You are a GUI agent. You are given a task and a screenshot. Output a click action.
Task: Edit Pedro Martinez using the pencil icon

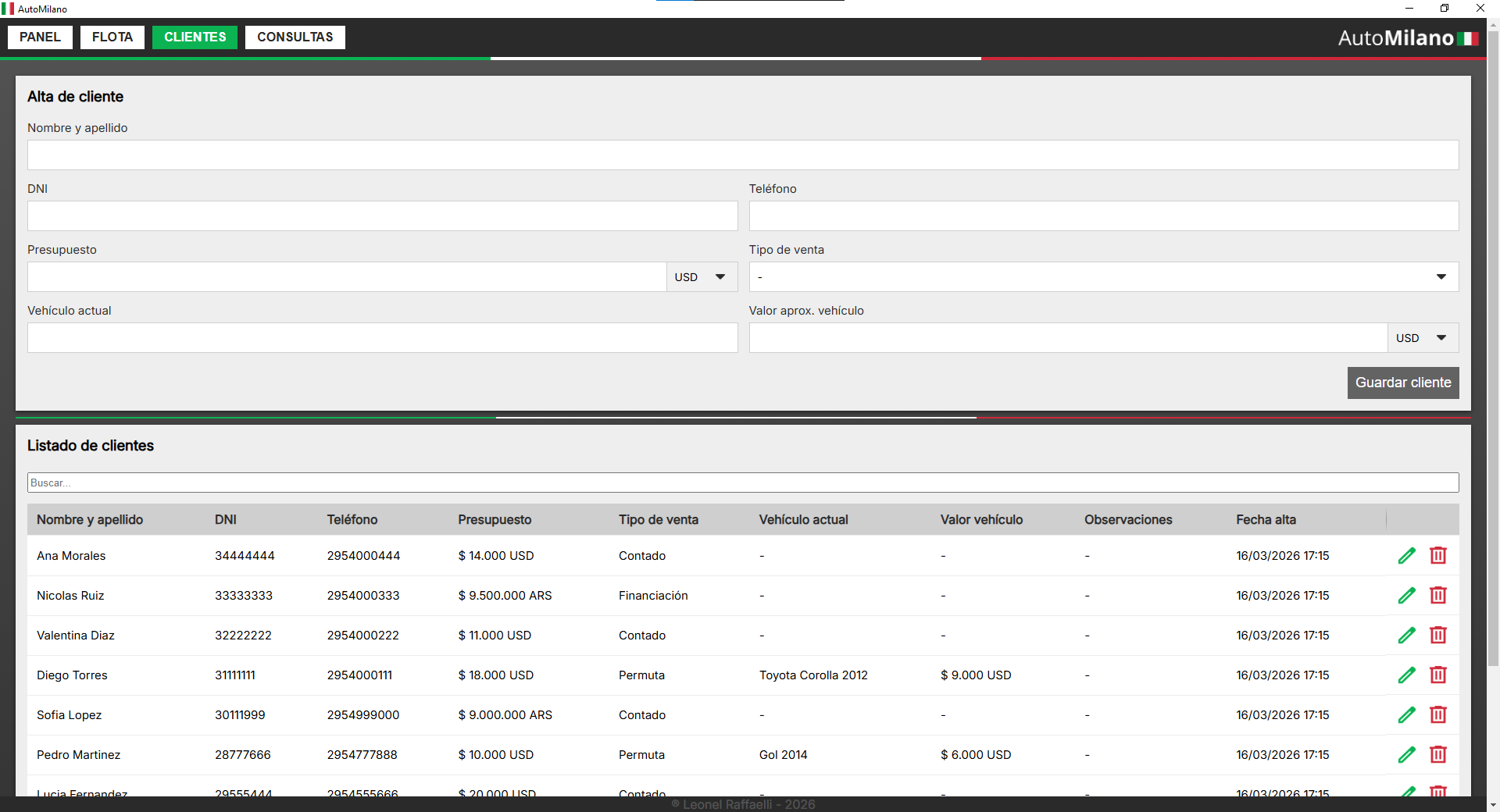click(x=1406, y=755)
